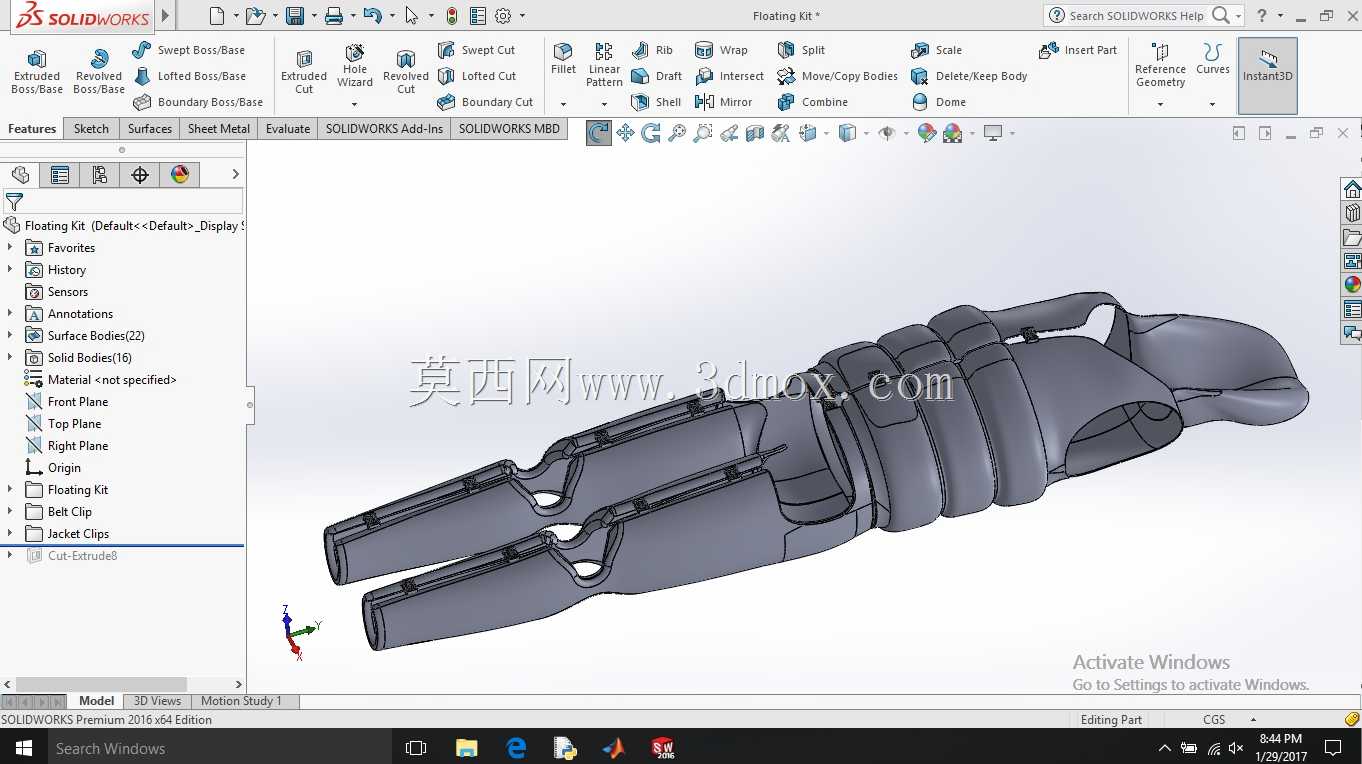
Task: Expand the Jacket Clips folder
Action: point(10,533)
